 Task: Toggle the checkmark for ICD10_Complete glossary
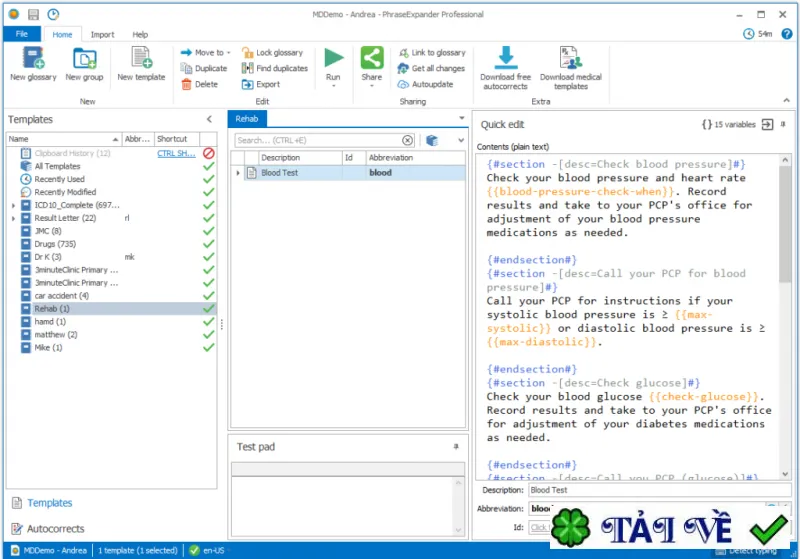point(208,205)
